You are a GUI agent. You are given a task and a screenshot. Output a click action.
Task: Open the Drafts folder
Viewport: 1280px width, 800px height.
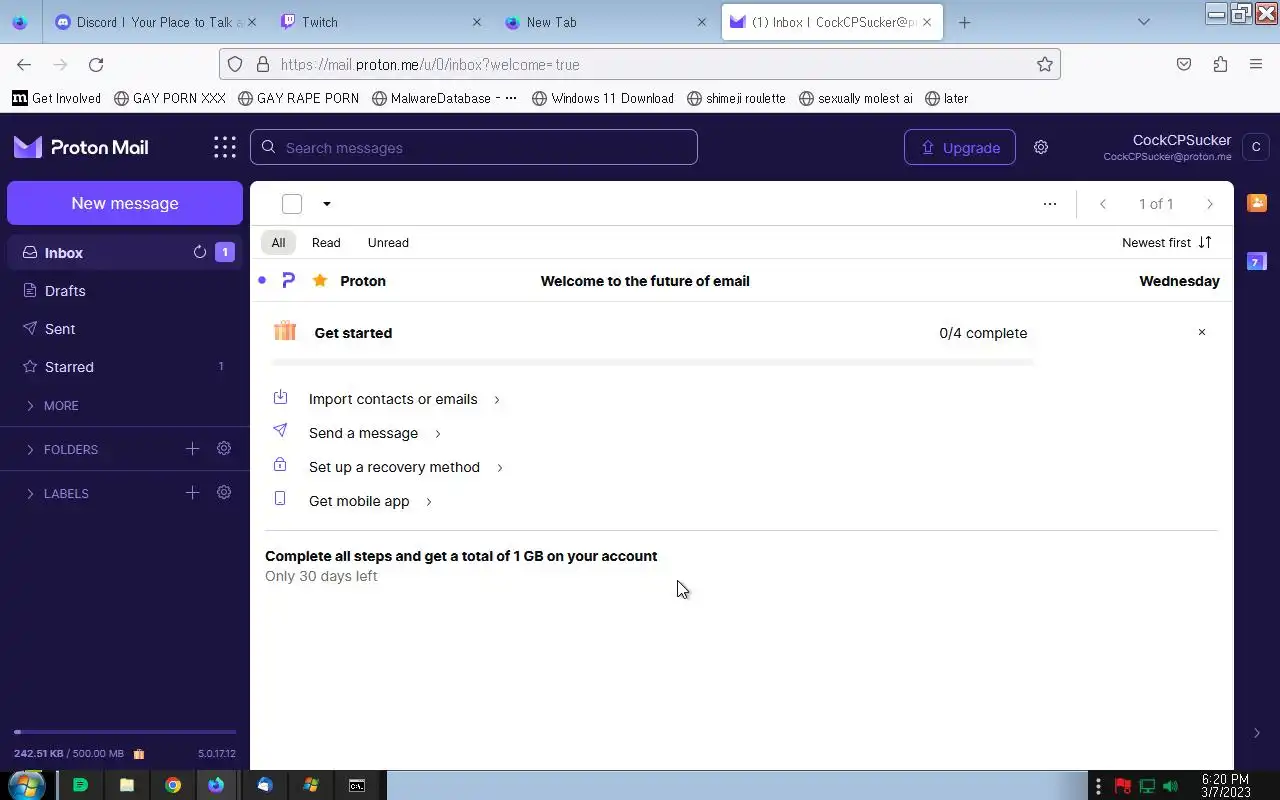(125, 291)
